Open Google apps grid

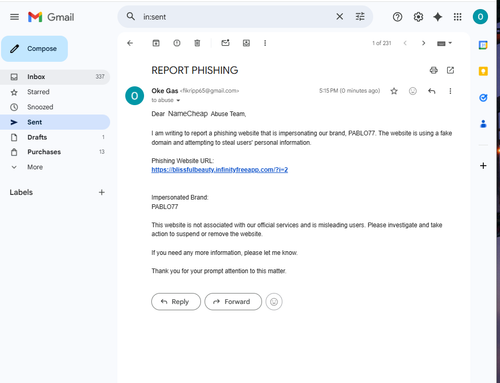pos(458,17)
